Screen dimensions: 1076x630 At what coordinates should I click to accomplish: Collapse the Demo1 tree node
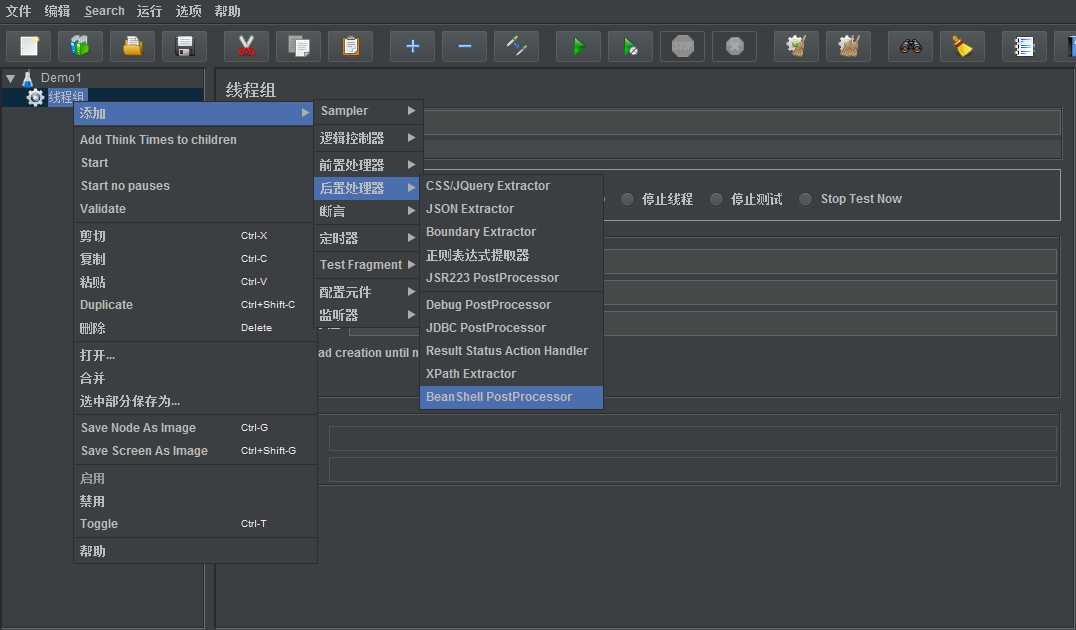click(10, 78)
